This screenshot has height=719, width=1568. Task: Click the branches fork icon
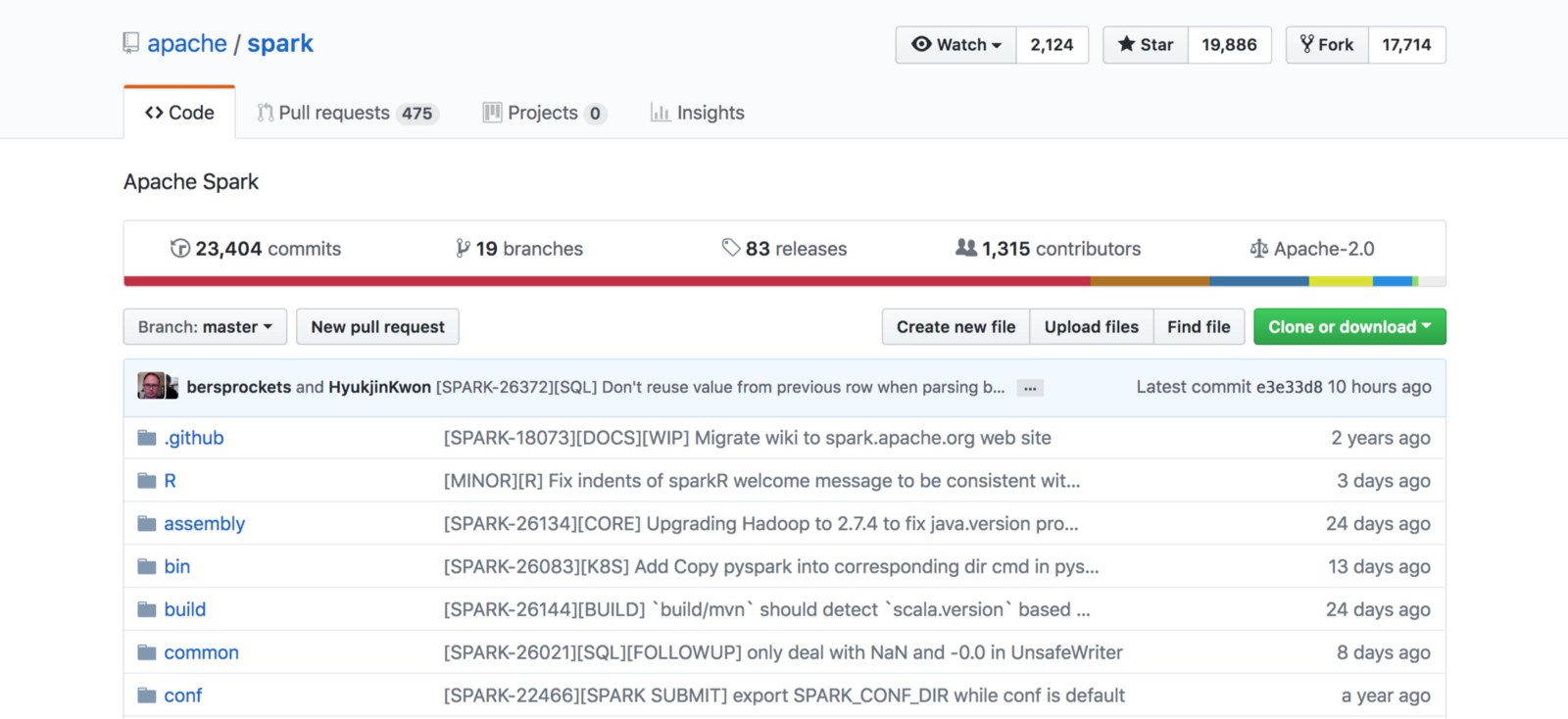pyautogui.click(x=463, y=249)
